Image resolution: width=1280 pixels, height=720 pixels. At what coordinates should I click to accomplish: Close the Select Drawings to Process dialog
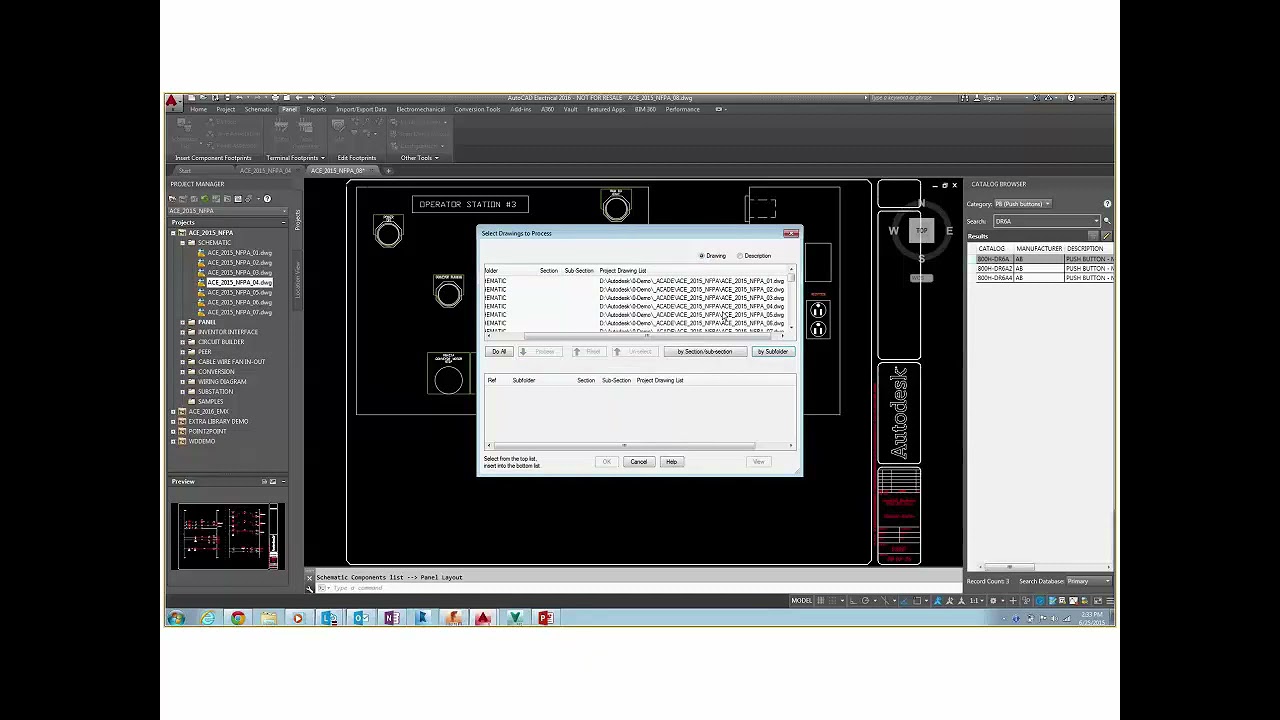click(791, 233)
